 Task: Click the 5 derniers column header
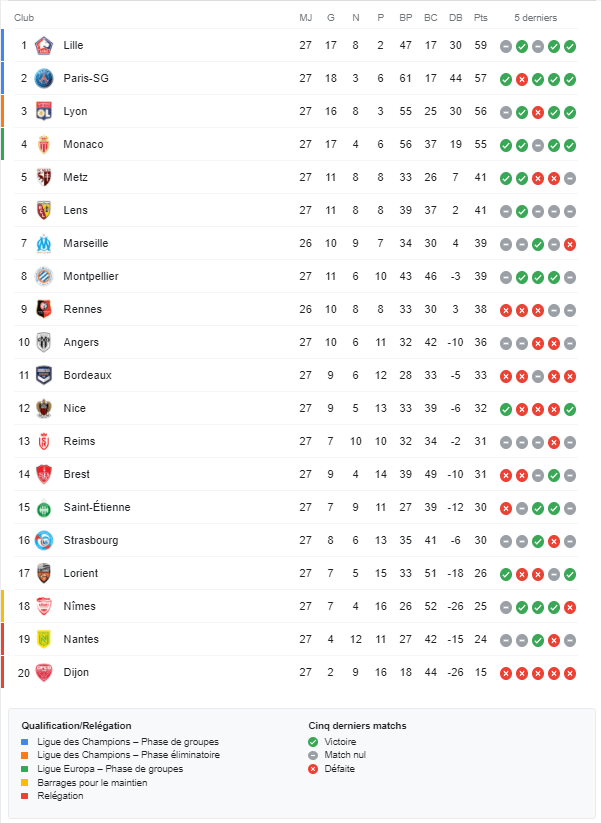click(535, 18)
